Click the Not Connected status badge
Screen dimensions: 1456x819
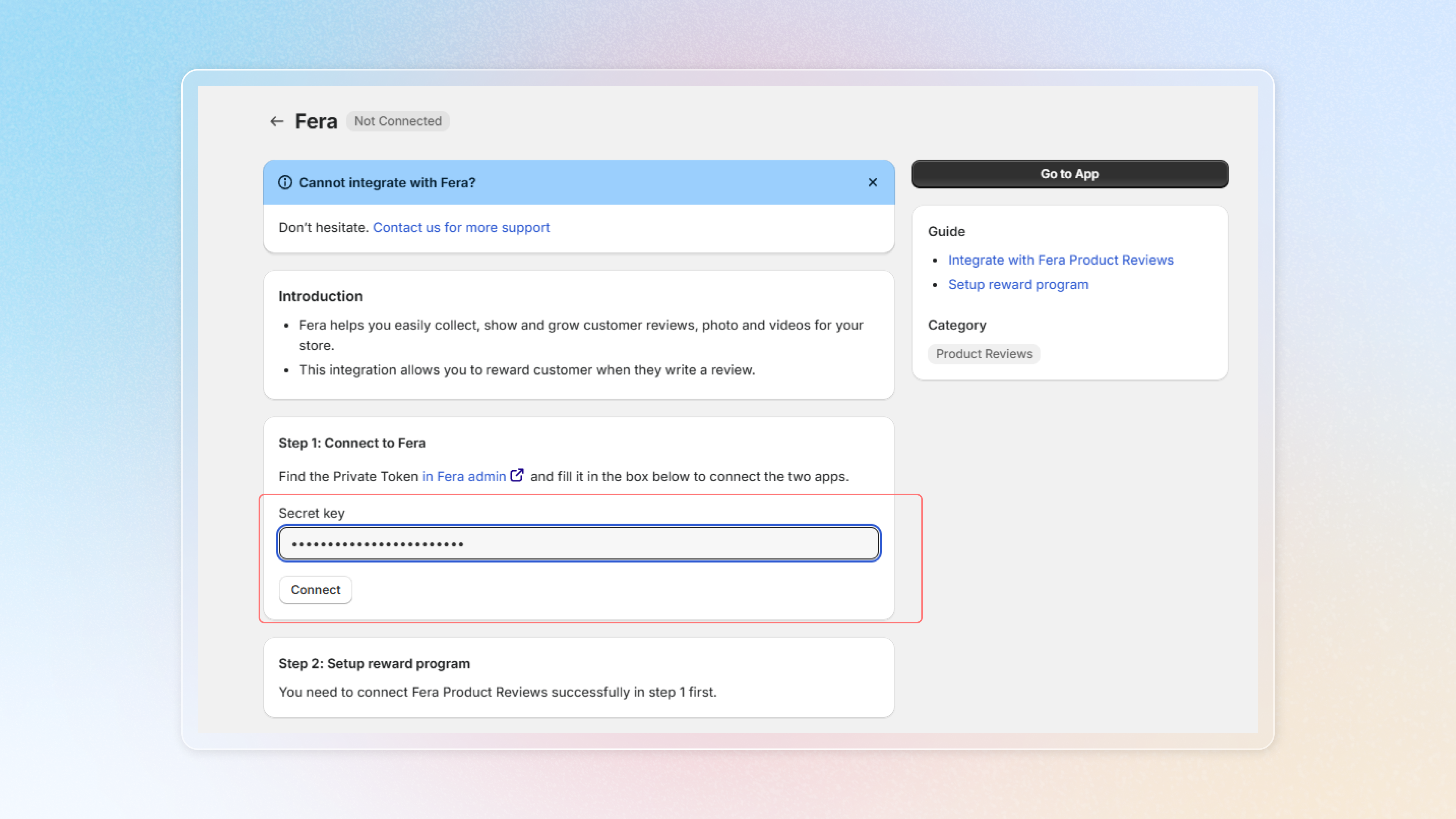pos(398,121)
